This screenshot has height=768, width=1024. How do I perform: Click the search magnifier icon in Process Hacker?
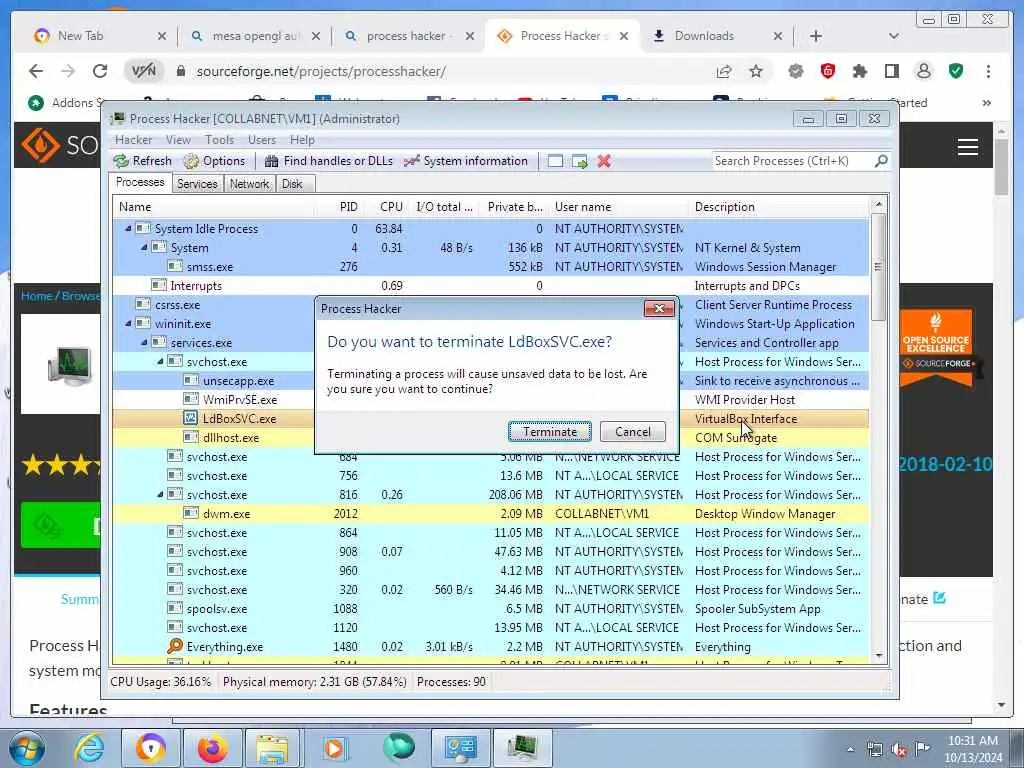tap(881, 161)
